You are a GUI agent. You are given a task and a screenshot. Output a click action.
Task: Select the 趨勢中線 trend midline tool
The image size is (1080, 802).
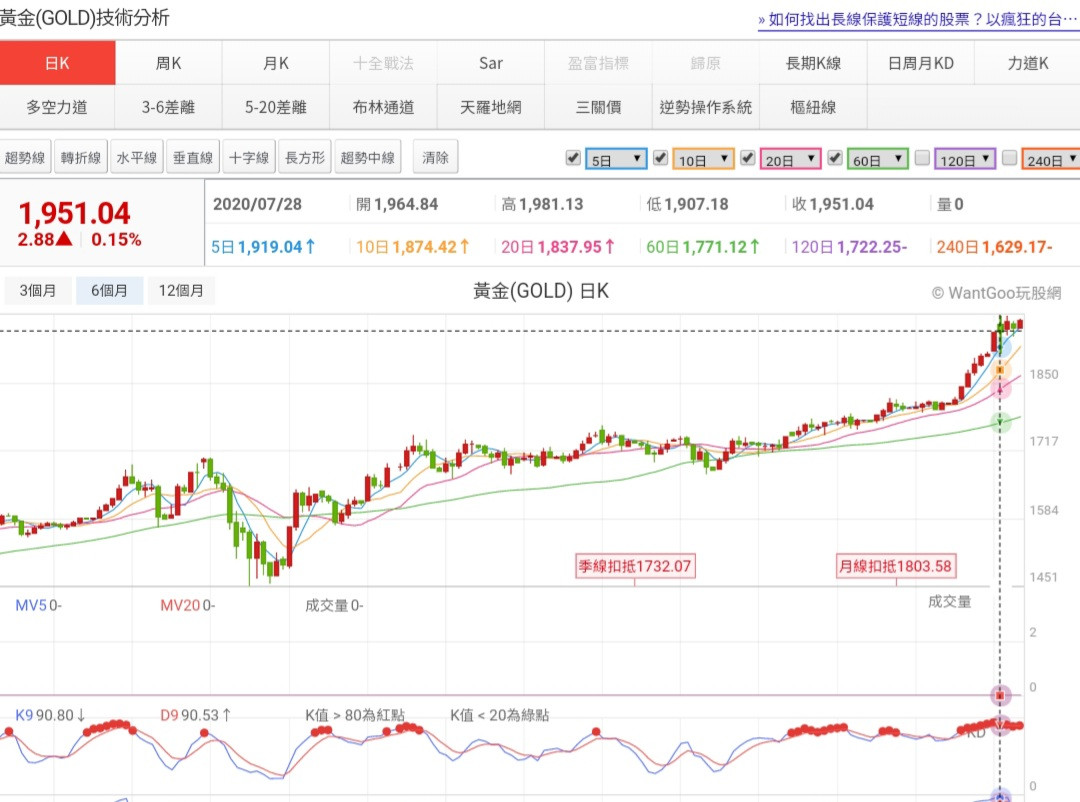point(369,158)
